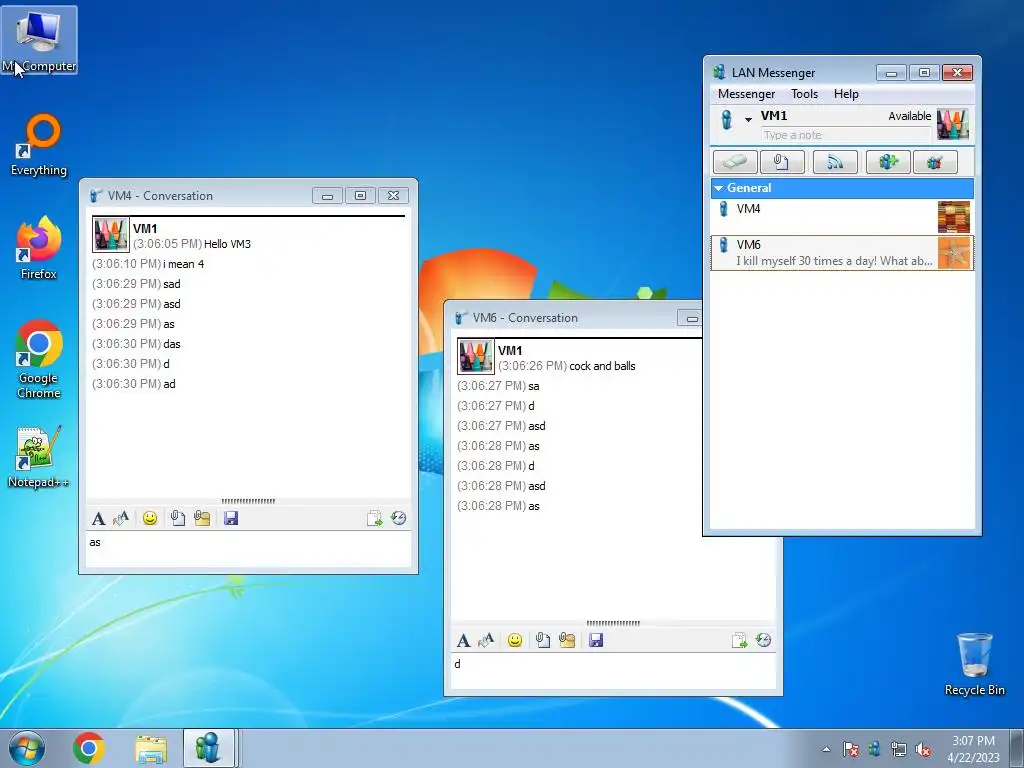Open file transfers icon in VM4 conversation
The height and width of the screenshot is (768, 1024).
374,519
